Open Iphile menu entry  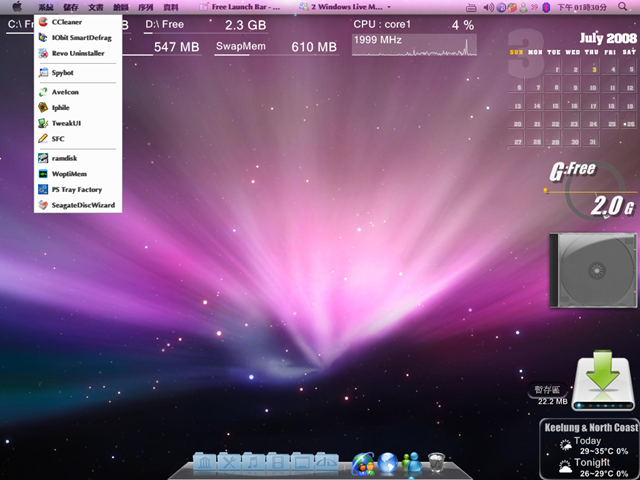point(78,107)
